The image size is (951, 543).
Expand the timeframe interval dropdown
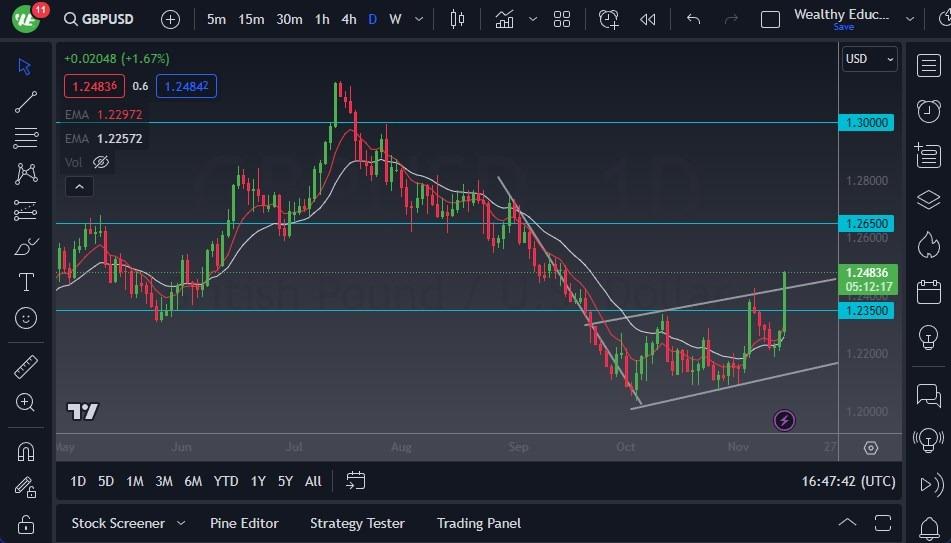[419, 19]
